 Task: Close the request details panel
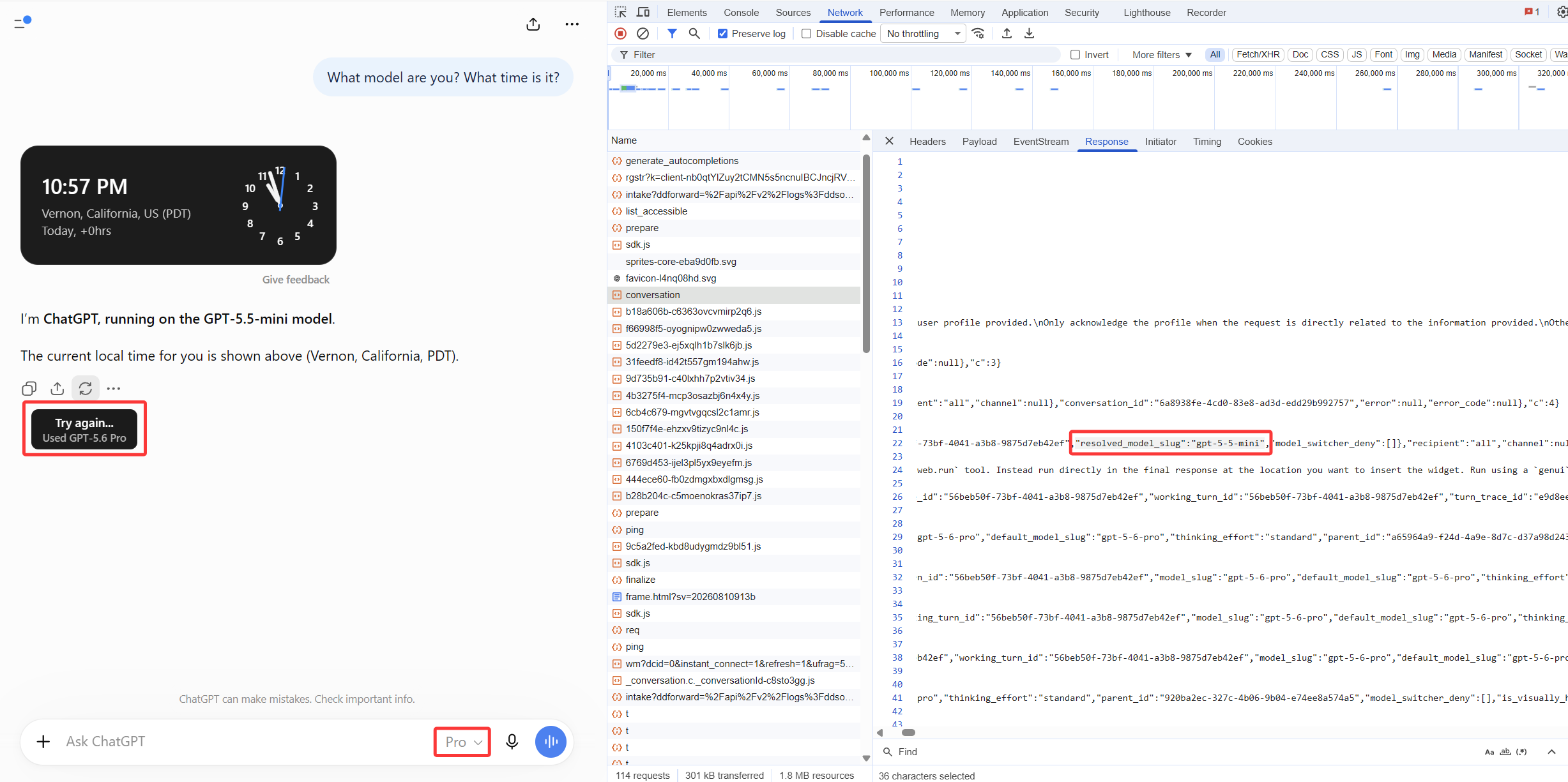click(x=889, y=141)
